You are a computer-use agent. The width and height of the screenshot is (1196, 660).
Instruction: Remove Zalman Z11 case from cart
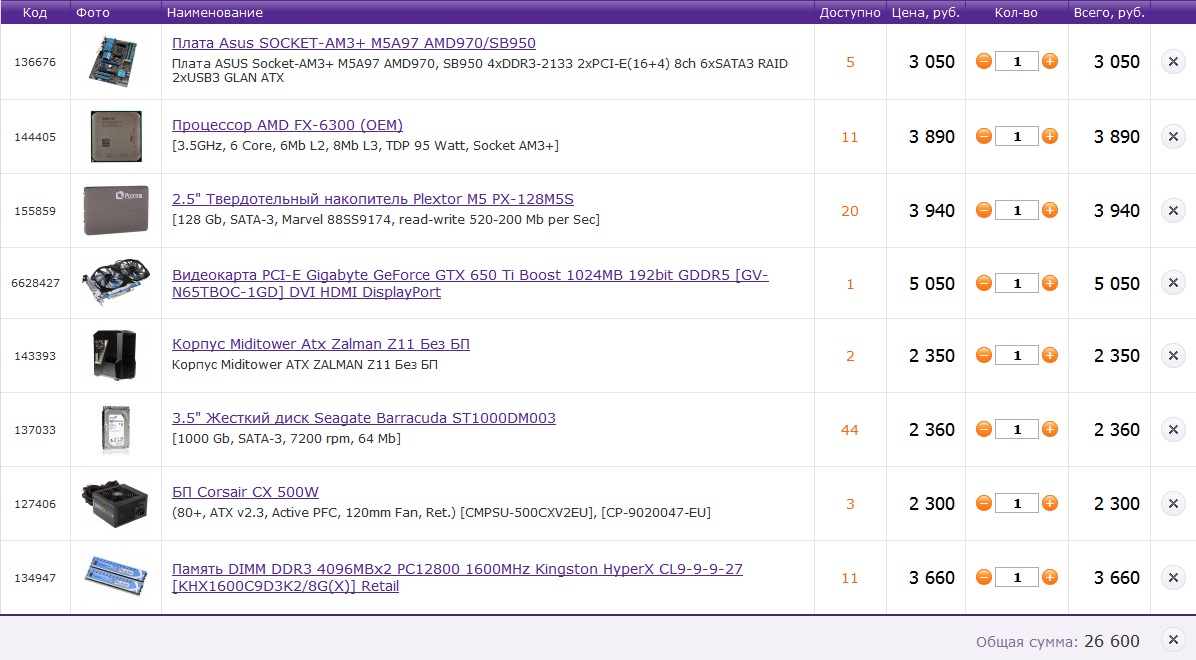(x=1173, y=356)
